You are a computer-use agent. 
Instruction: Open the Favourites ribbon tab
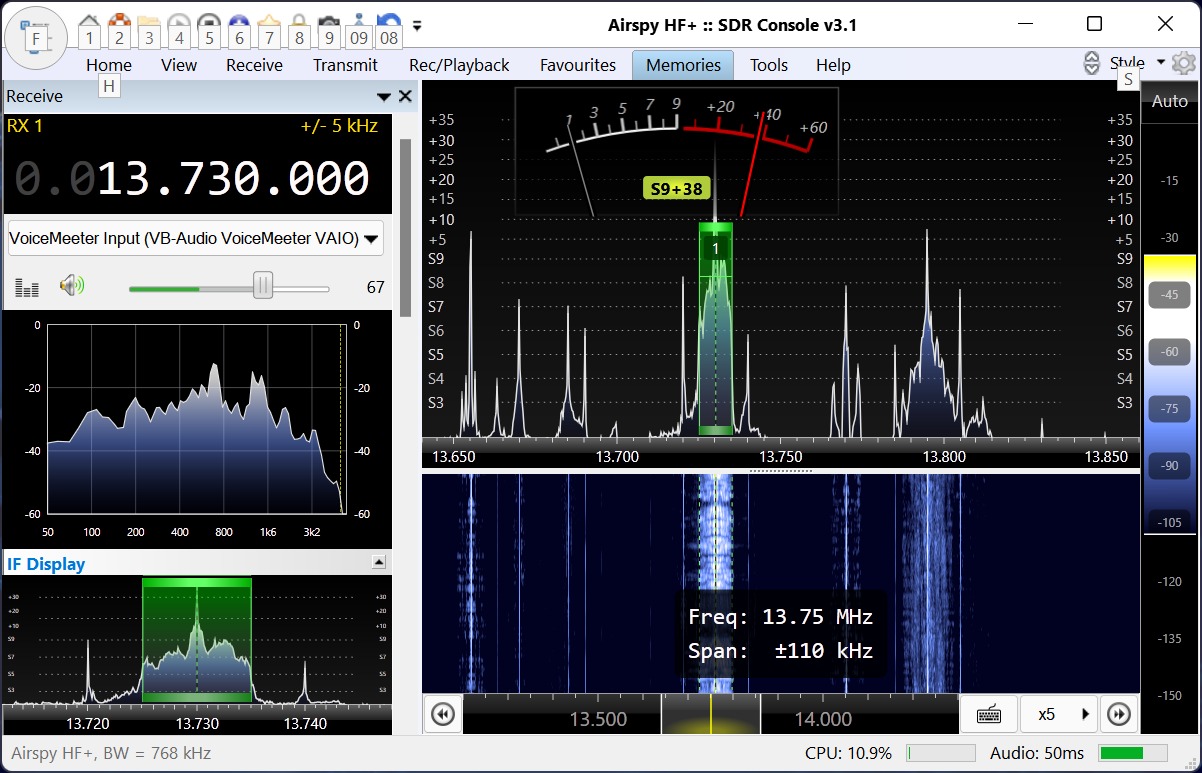578,65
